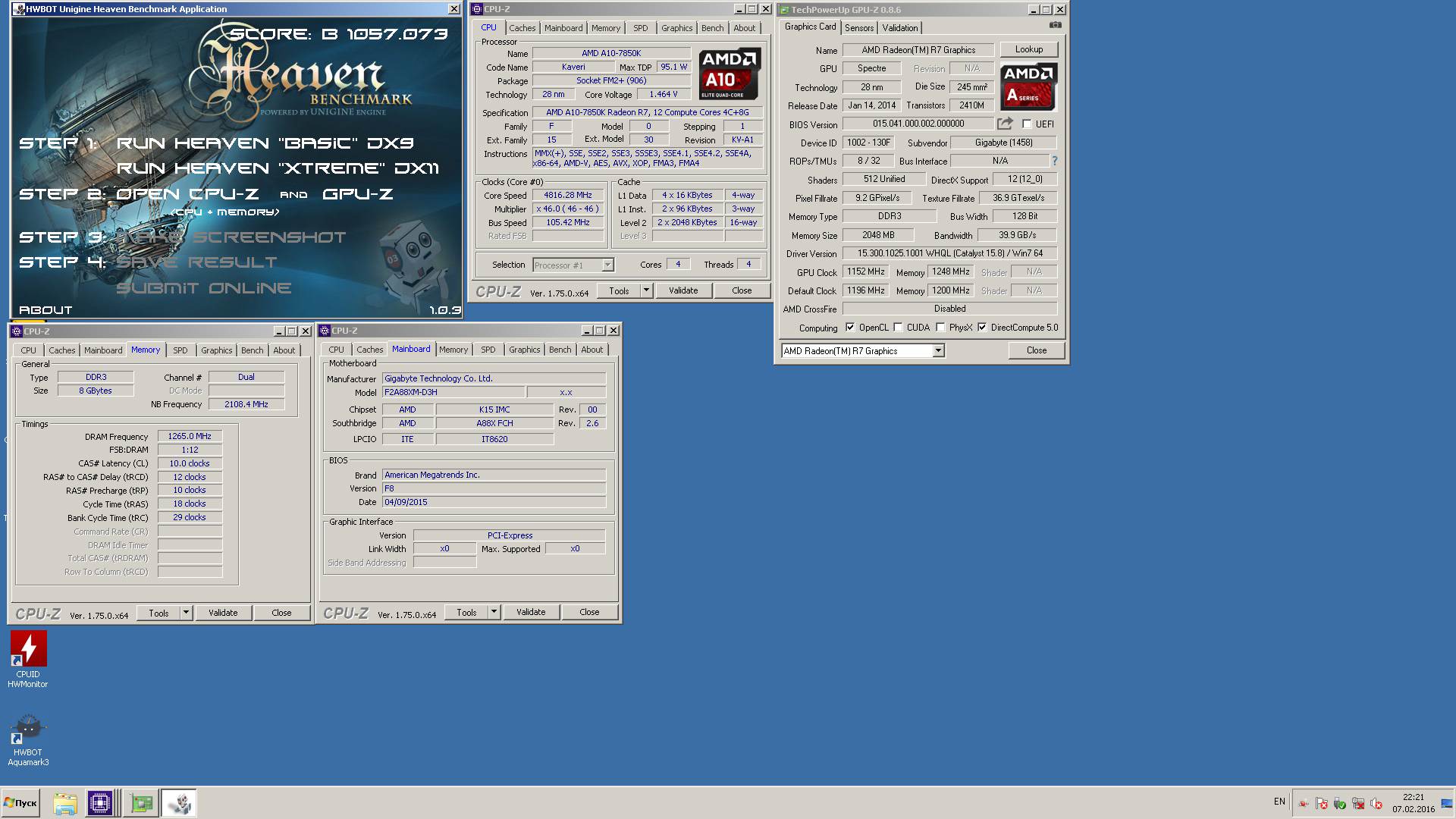The image size is (1456, 819).
Task: Click the Bus Interface question mark icon
Action: click(x=1054, y=161)
